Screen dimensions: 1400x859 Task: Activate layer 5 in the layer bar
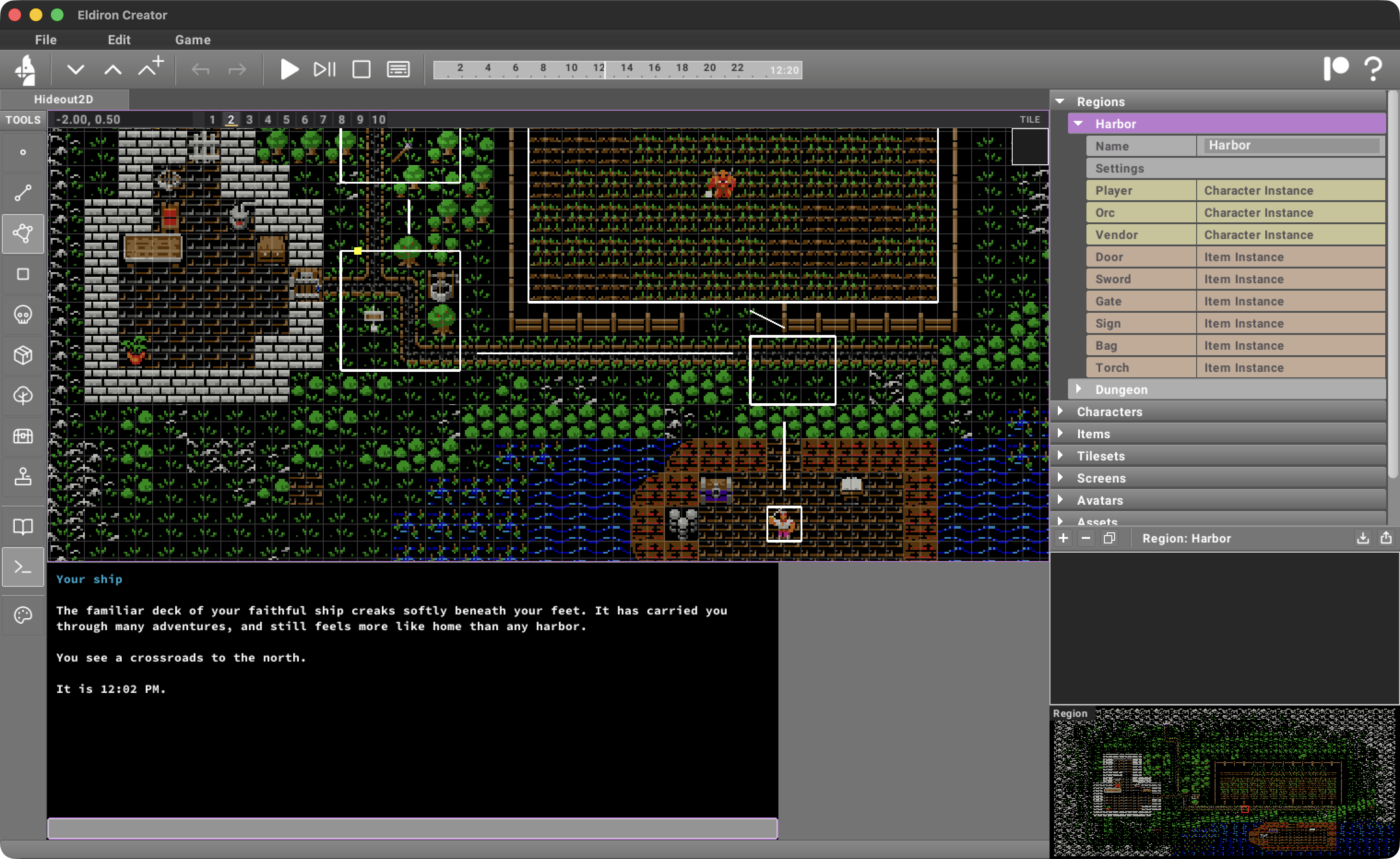tap(286, 119)
